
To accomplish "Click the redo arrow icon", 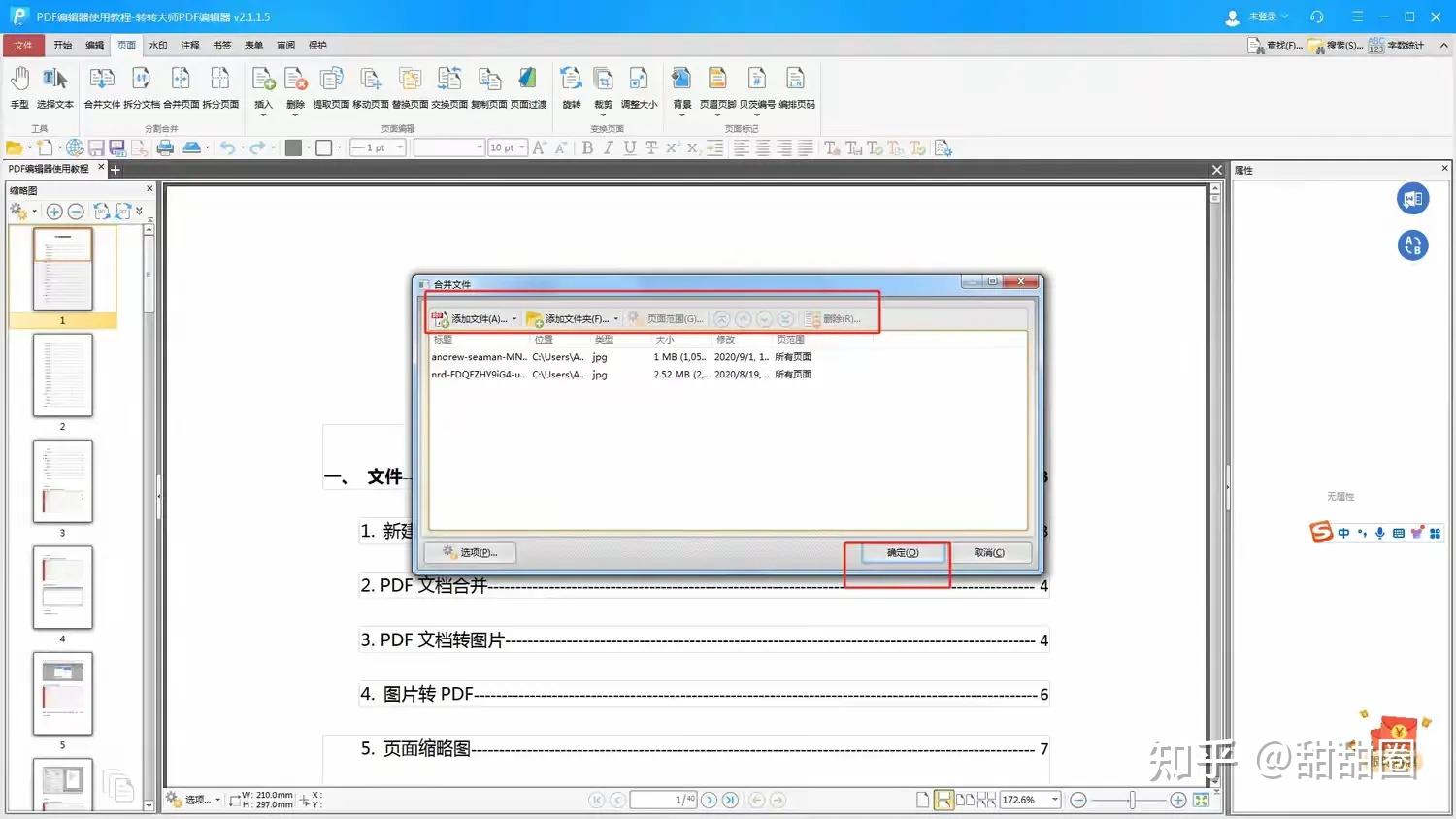I will tap(257, 147).
